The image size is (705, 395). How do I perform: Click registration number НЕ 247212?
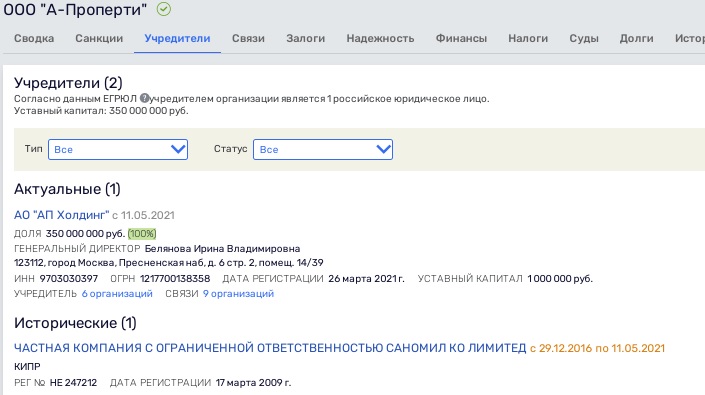pyautogui.click(x=73, y=383)
